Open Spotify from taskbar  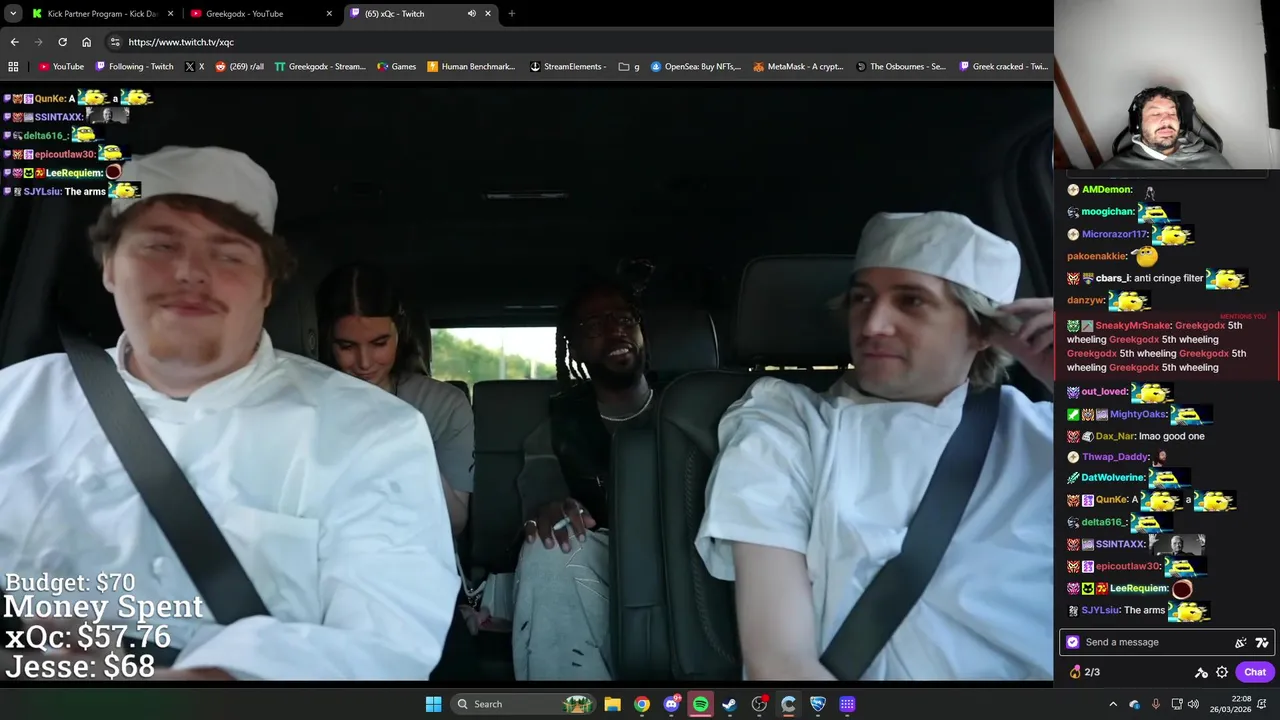(700, 704)
